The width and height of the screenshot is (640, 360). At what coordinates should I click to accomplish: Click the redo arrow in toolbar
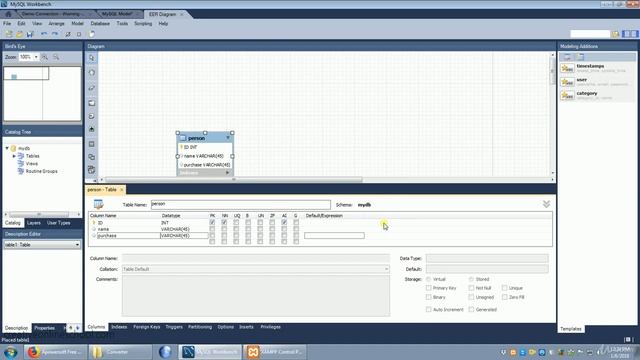pyautogui.click(x=55, y=34)
